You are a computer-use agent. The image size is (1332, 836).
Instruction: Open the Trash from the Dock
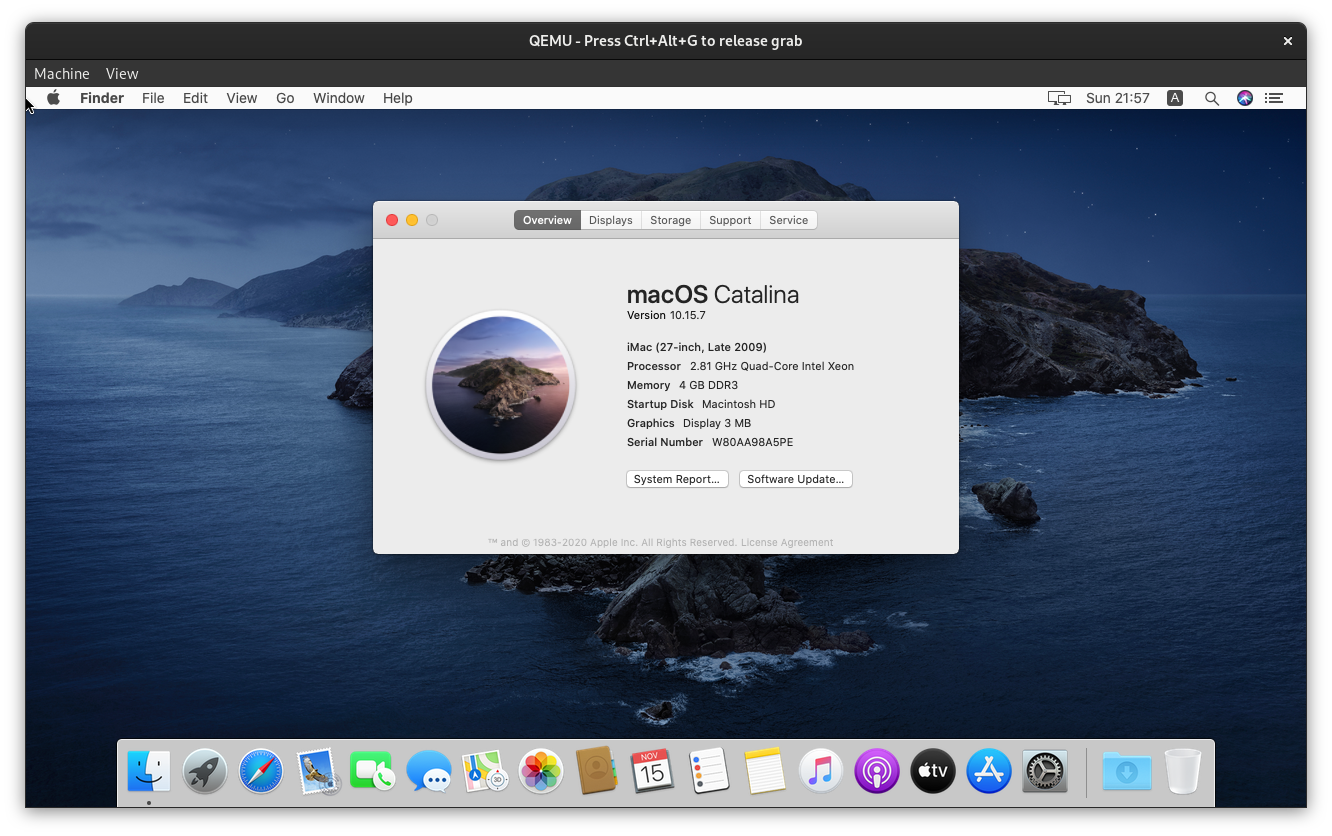click(1183, 771)
